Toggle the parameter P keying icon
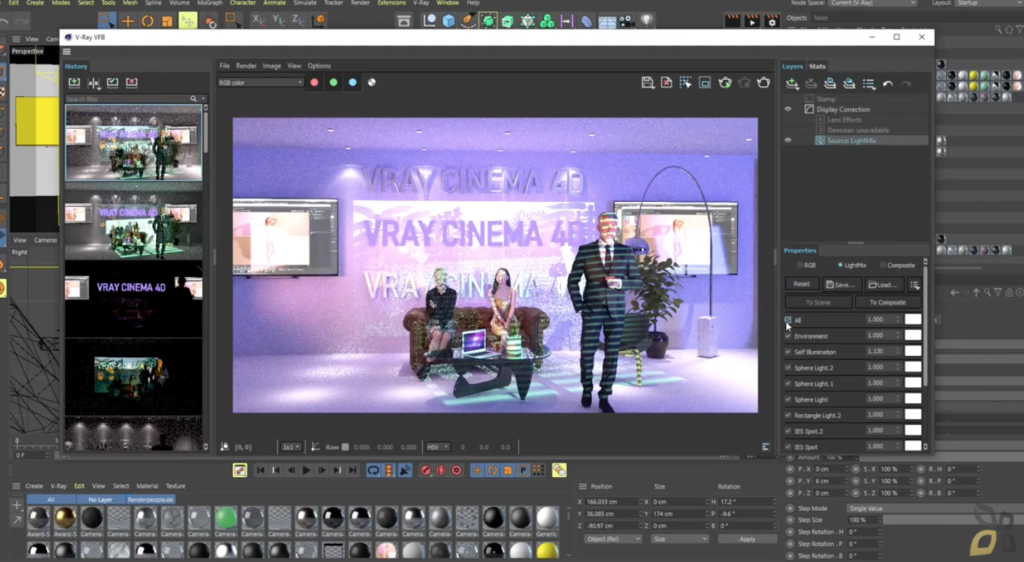The height and width of the screenshot is (562, 1024). (523, 470)
